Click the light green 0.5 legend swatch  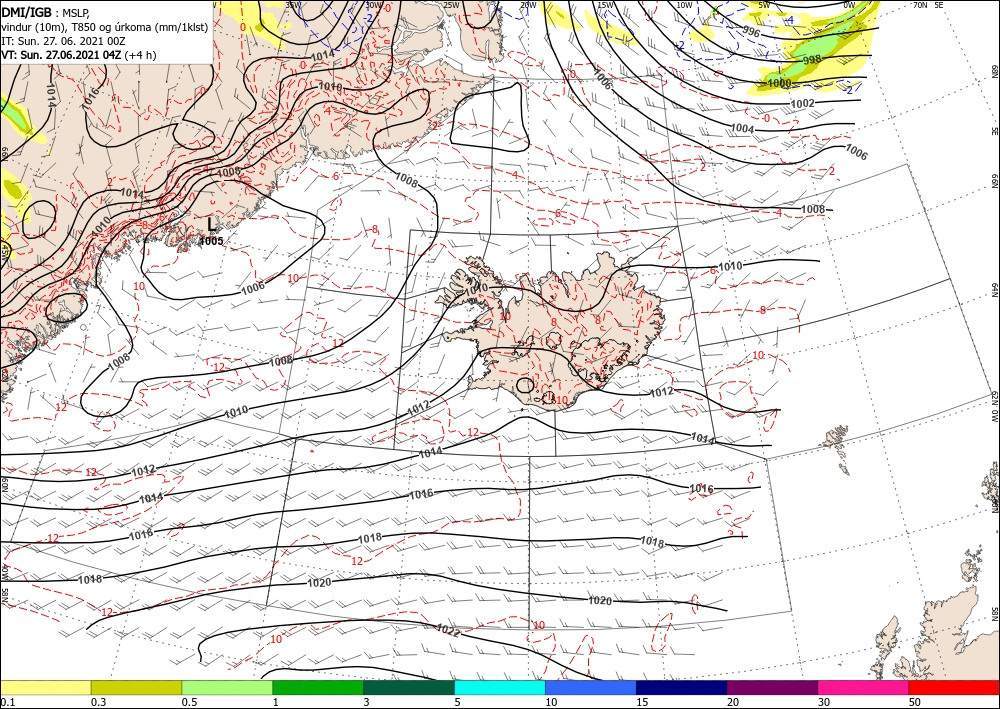[227, 687]
